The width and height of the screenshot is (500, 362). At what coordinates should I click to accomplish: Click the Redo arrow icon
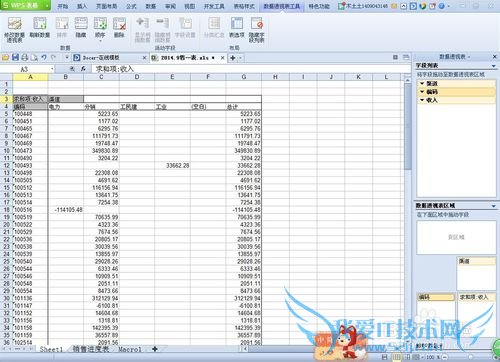[x=53, y=58]
